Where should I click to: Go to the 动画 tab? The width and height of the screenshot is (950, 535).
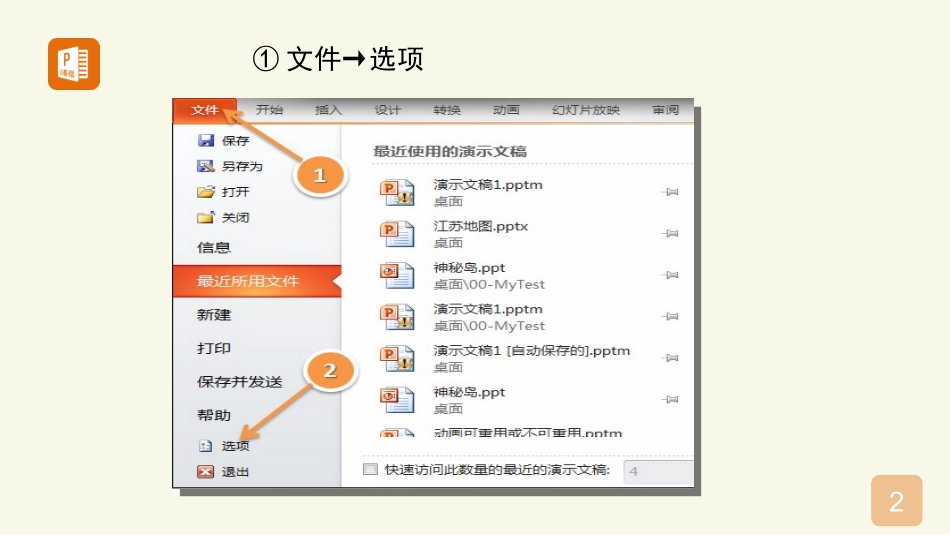pos(506,110)
